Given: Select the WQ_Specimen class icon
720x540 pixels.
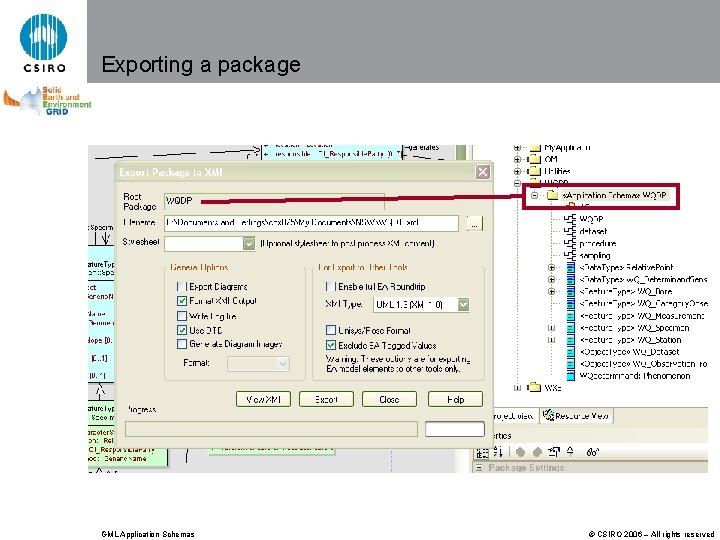Looking at the screenshot, I should pyautogui.click(x=571, y=327).
